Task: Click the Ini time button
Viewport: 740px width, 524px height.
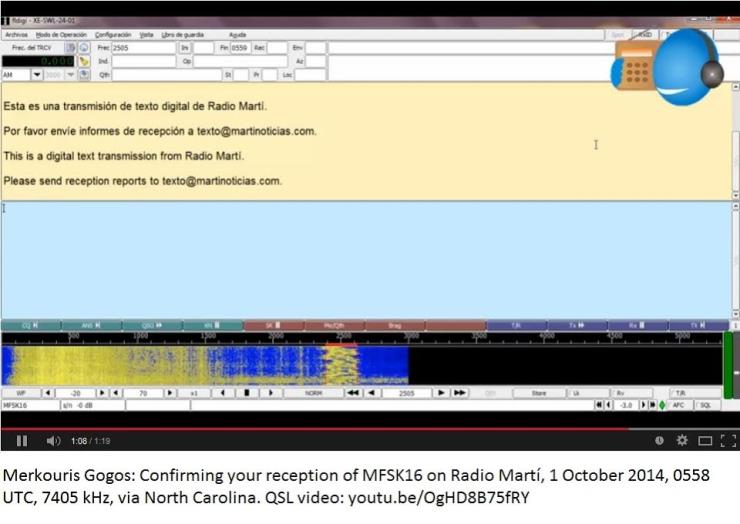Action: point(185,48)
